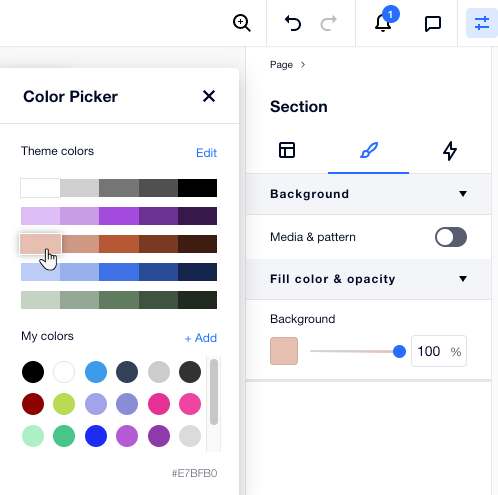Click + Add in My colors
The width and height of the screenshot is (498, 495).
(201, 338)
